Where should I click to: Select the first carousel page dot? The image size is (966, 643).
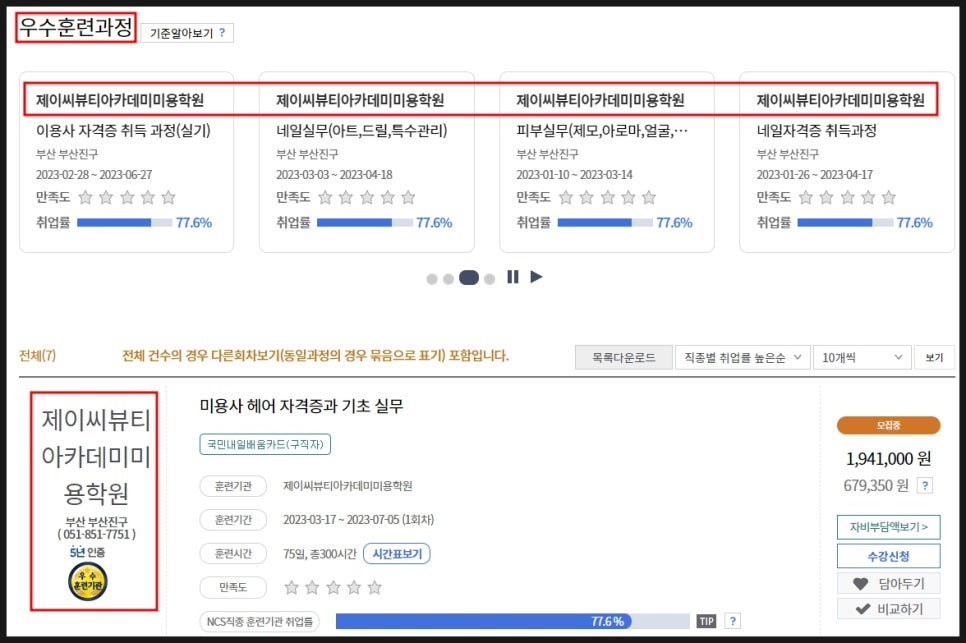432,279
